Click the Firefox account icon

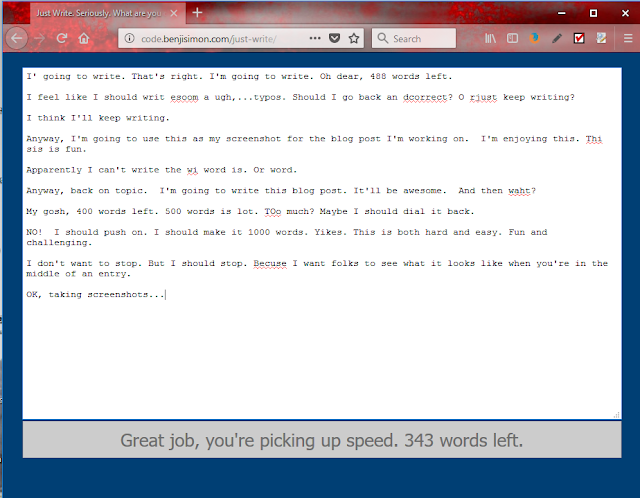pos(534,38)
